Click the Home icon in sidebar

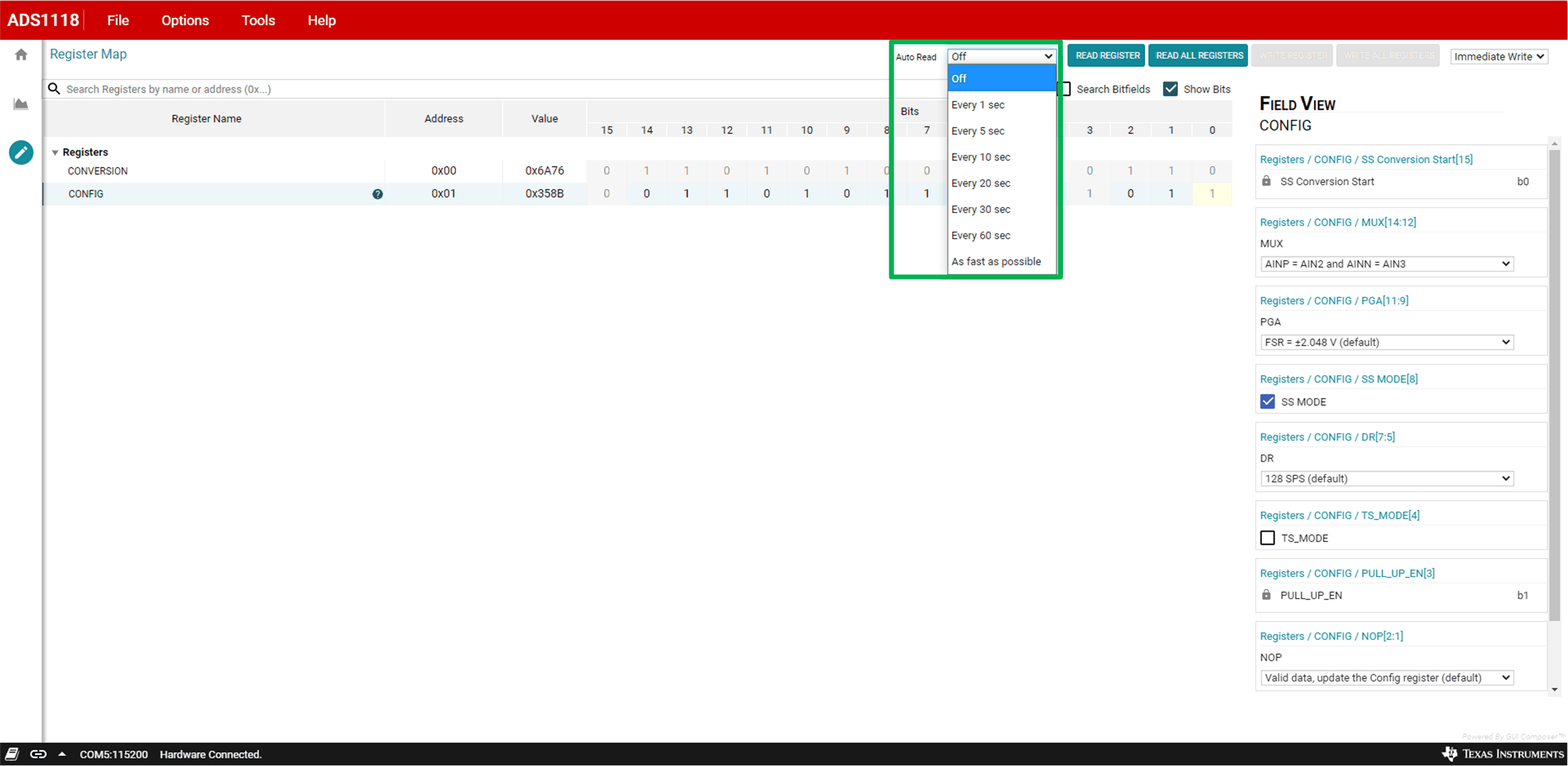pyautogui.click(x=21, y=55)
